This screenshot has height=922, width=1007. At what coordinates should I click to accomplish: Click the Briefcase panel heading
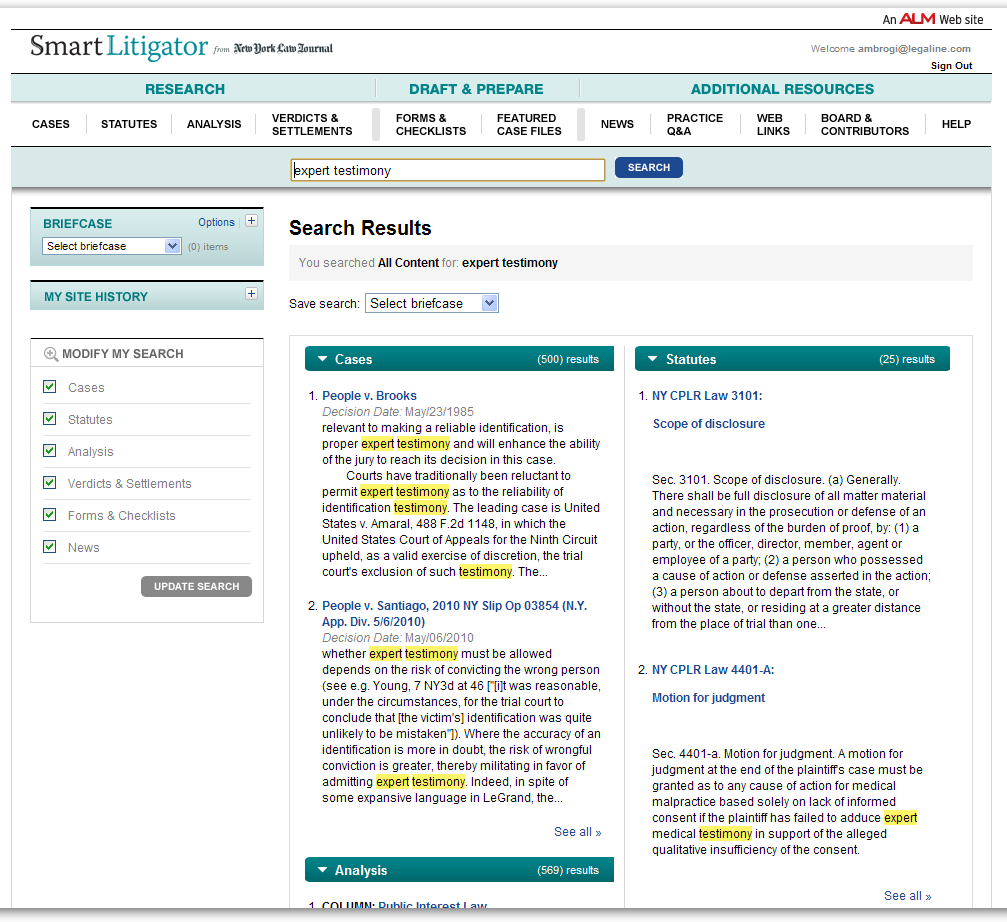(x=78, y=223)
